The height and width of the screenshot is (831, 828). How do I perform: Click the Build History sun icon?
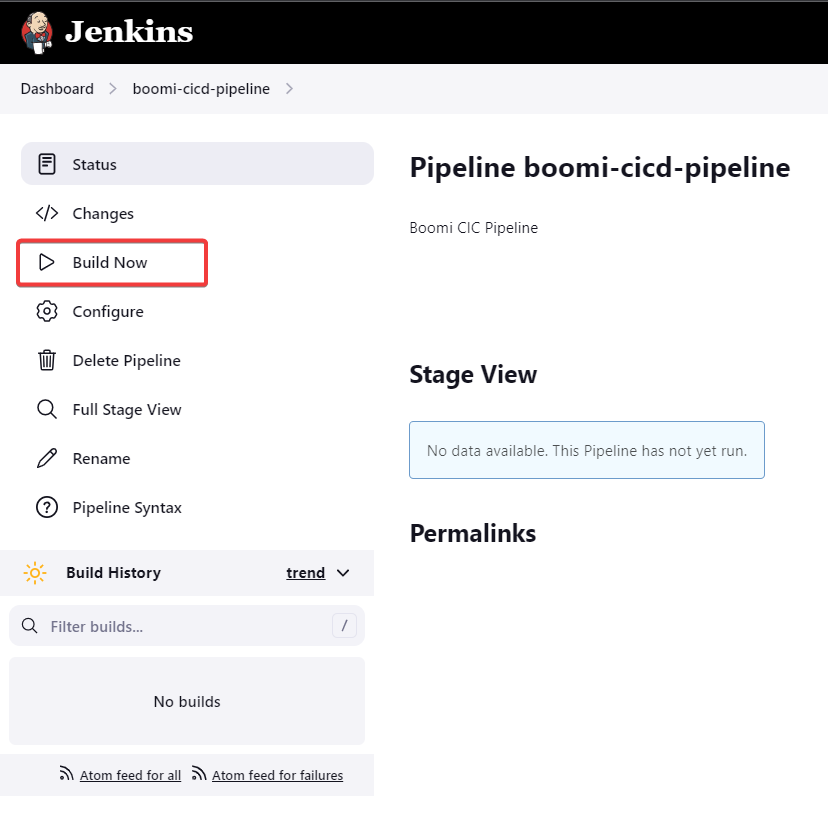coord(35,573)
